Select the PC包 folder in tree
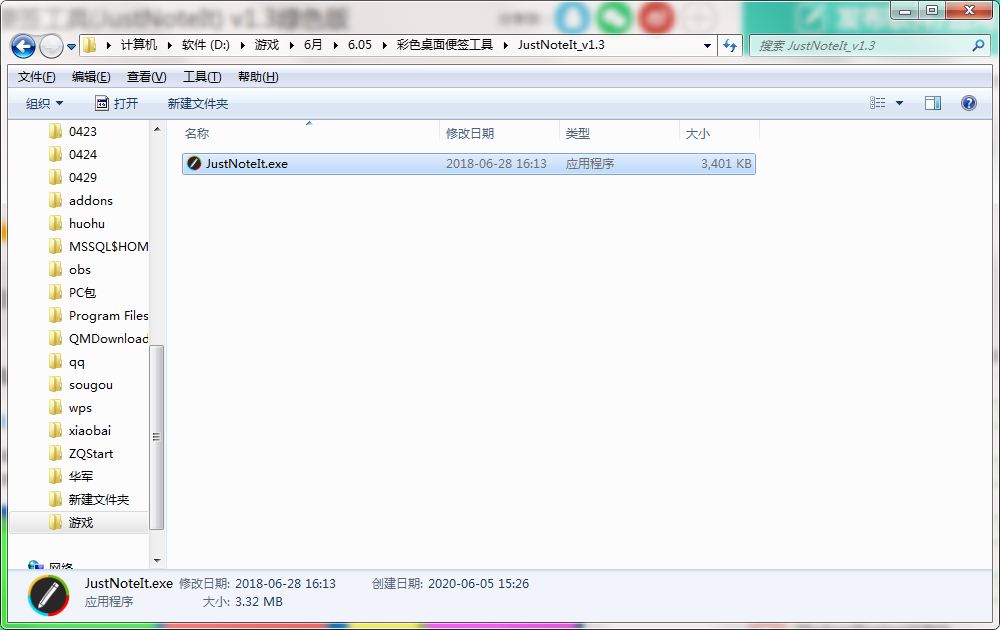The width and height of the screenshot is (1000, 630). (82, 292)
